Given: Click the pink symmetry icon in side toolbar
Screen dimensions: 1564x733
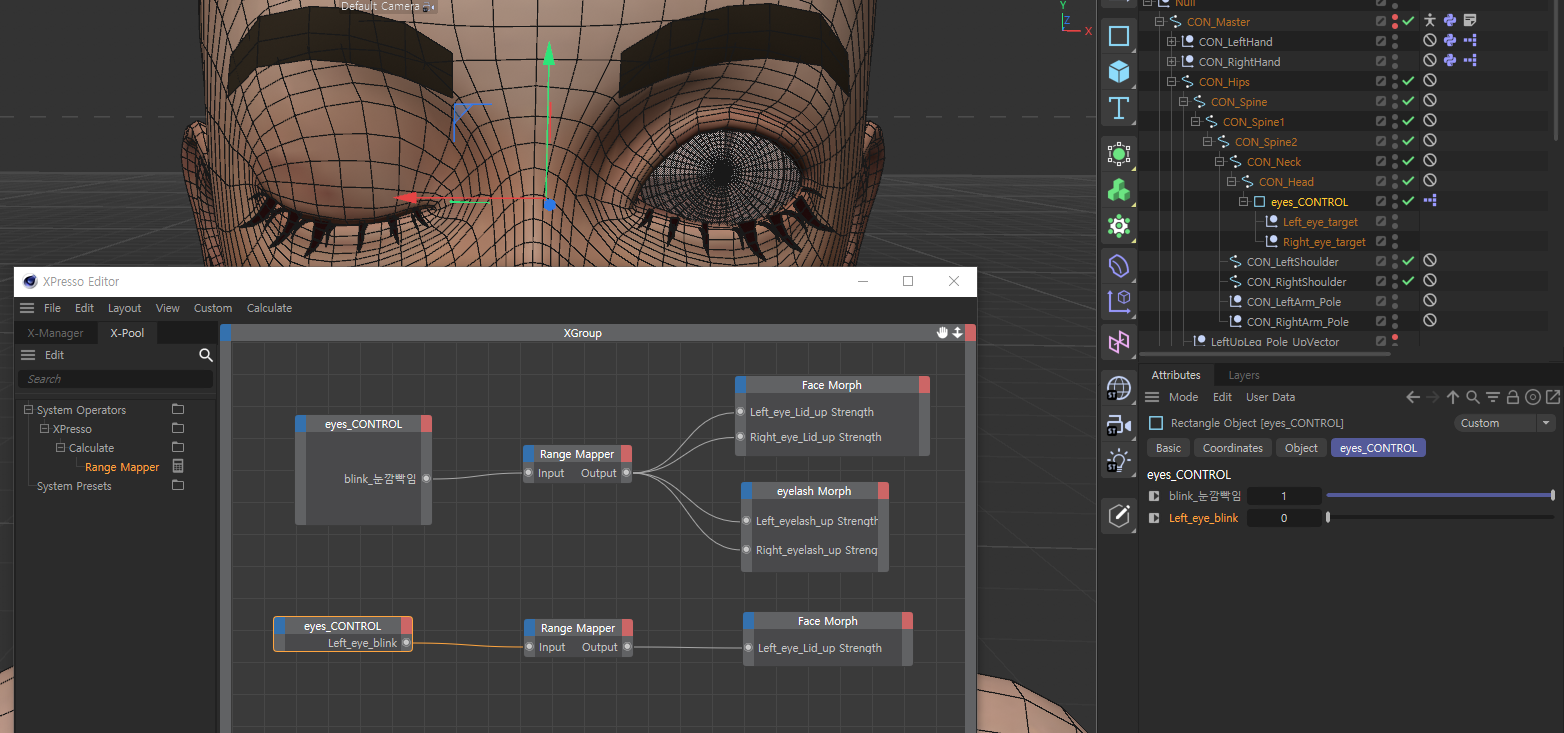Looking at the screenshot, I should (x=1118, y=343).
